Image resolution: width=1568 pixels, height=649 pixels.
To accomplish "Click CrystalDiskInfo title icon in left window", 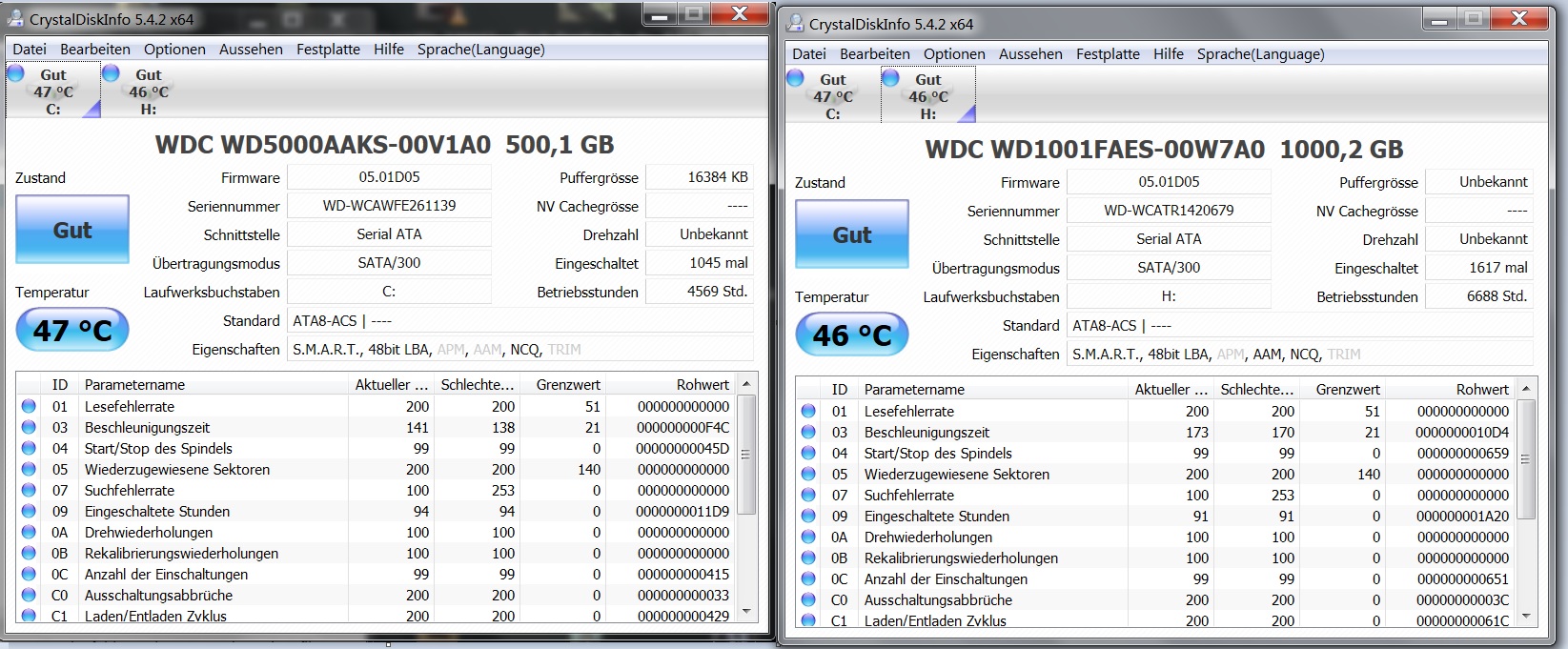I will pyautogui.click(x=15, y=18).
